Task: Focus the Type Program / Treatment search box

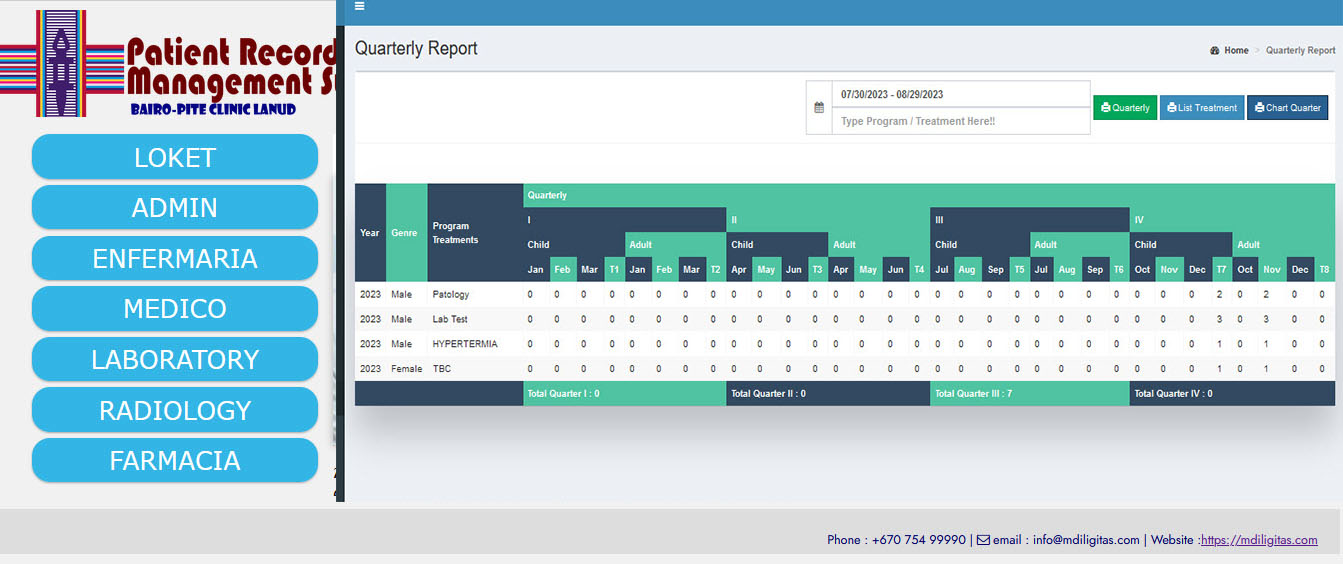Action: pyautogui.click(x=960, y=121)
